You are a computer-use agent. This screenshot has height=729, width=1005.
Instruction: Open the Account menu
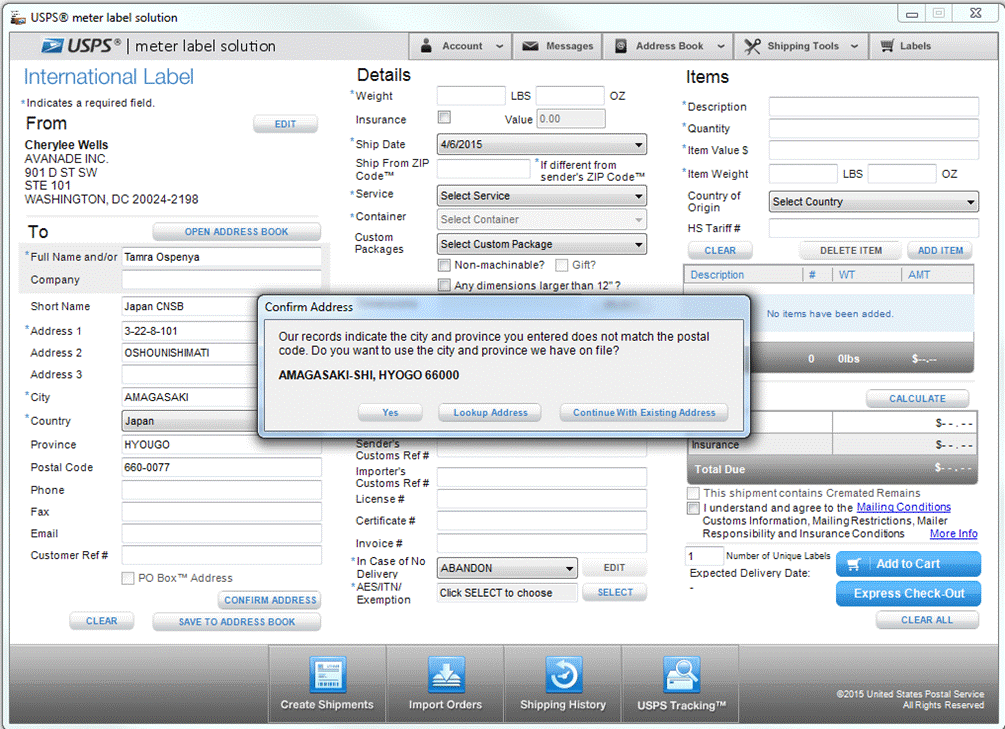point(461,46)
